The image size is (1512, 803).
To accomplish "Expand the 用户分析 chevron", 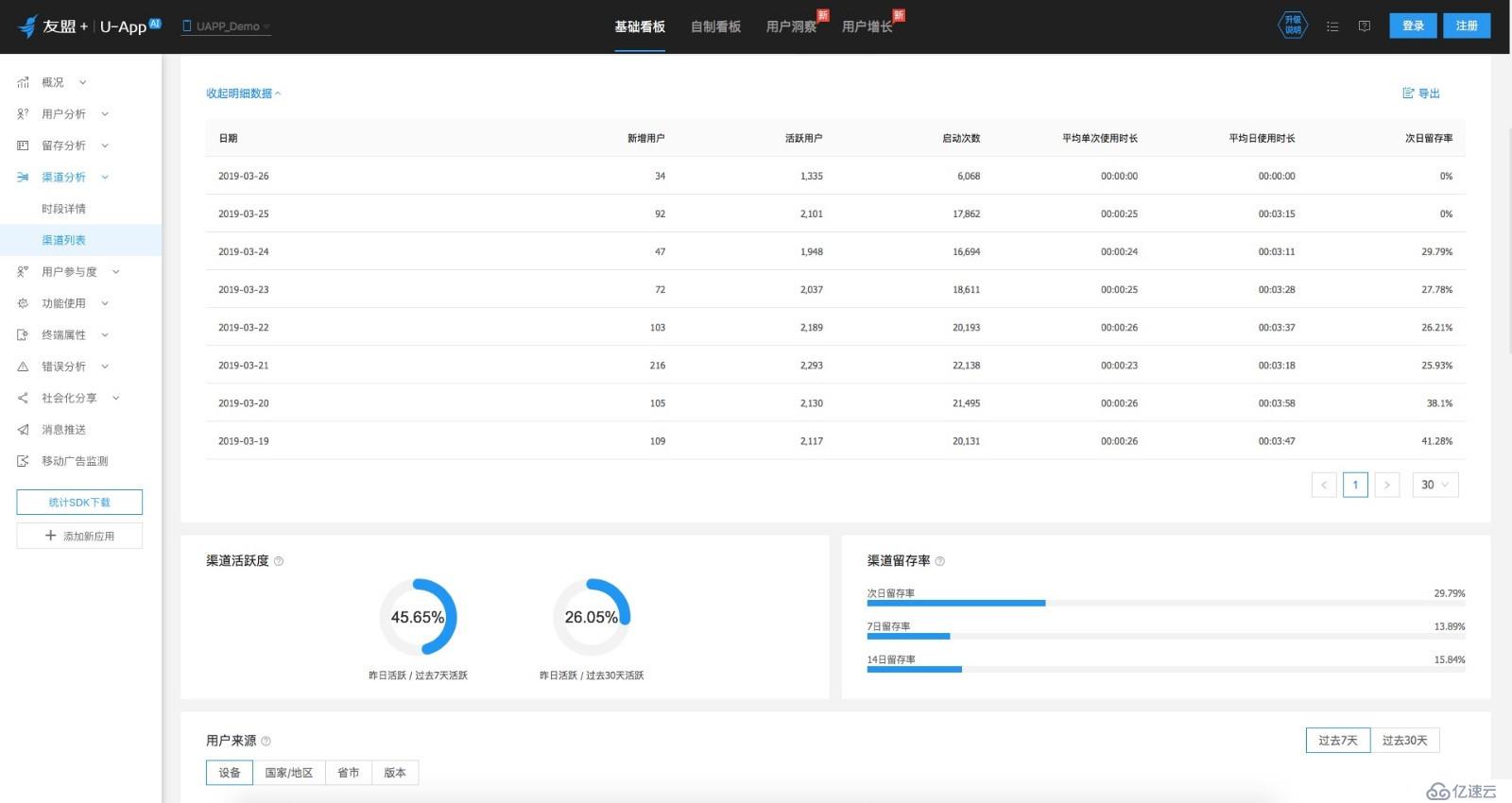I will coord(105,114).
